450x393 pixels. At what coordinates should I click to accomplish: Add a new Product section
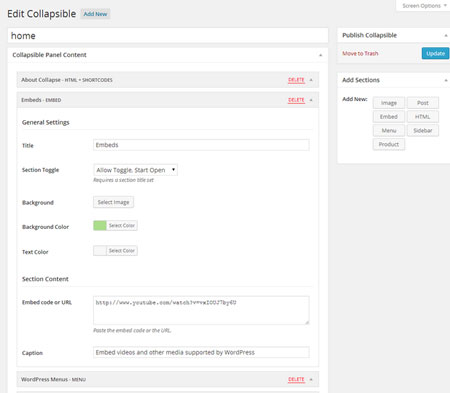389,144
